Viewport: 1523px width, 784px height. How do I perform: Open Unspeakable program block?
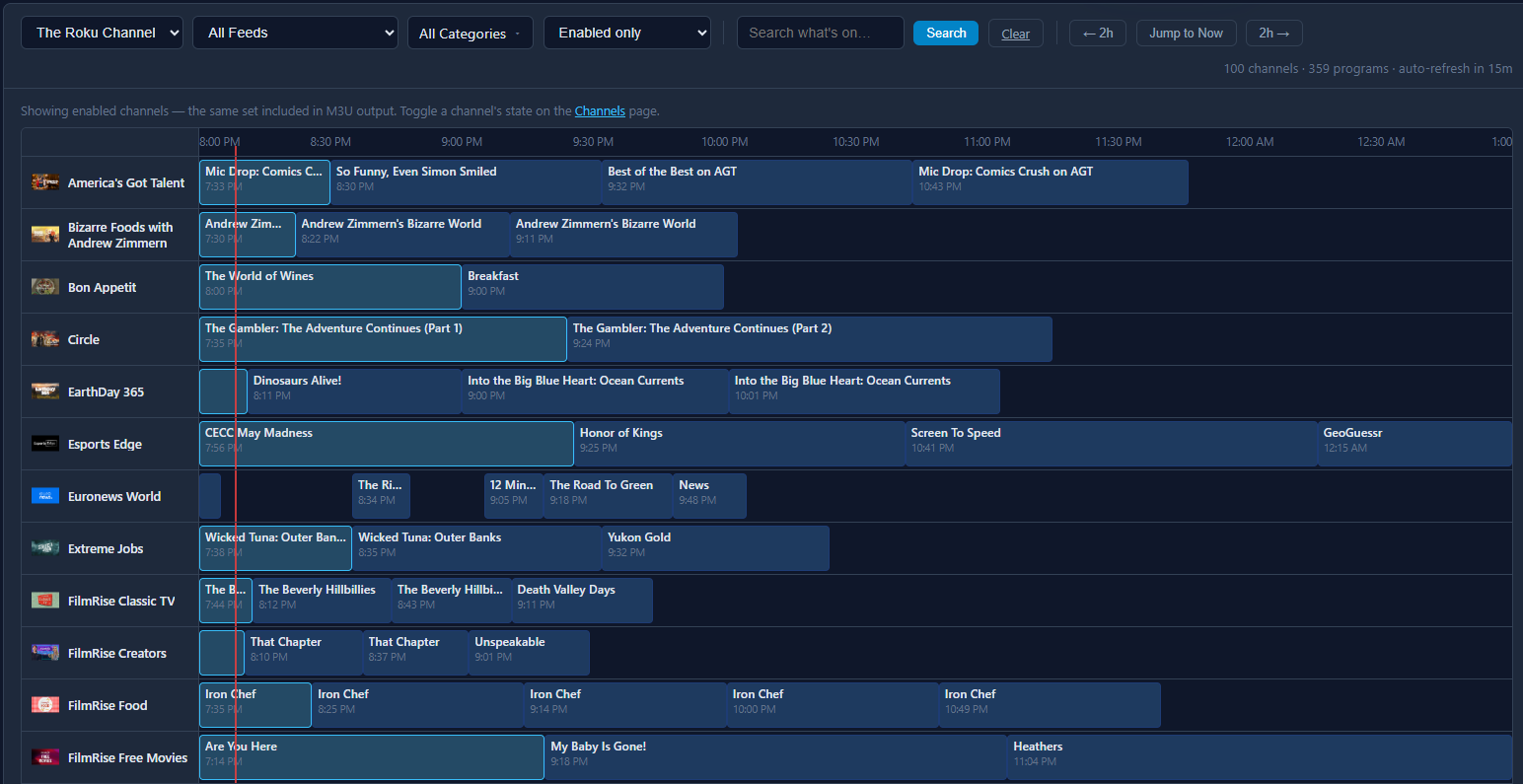pyautogui.click(x=529, y=653)
